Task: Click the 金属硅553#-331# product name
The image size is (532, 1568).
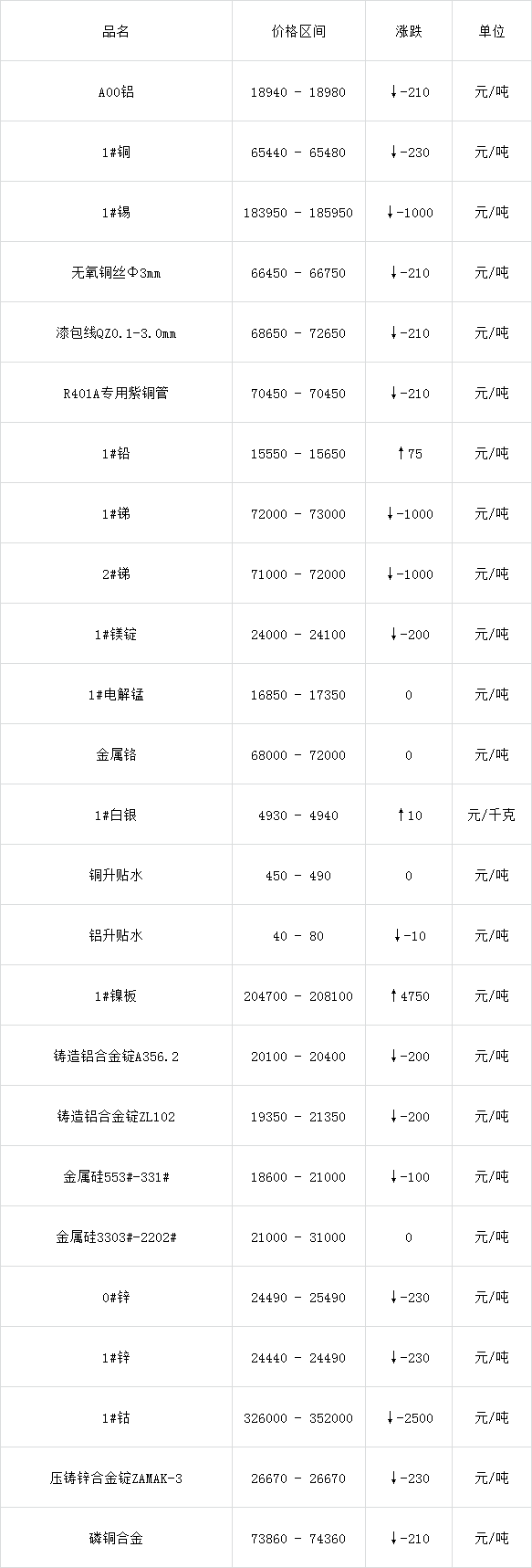Action: tap(116, 1177)
